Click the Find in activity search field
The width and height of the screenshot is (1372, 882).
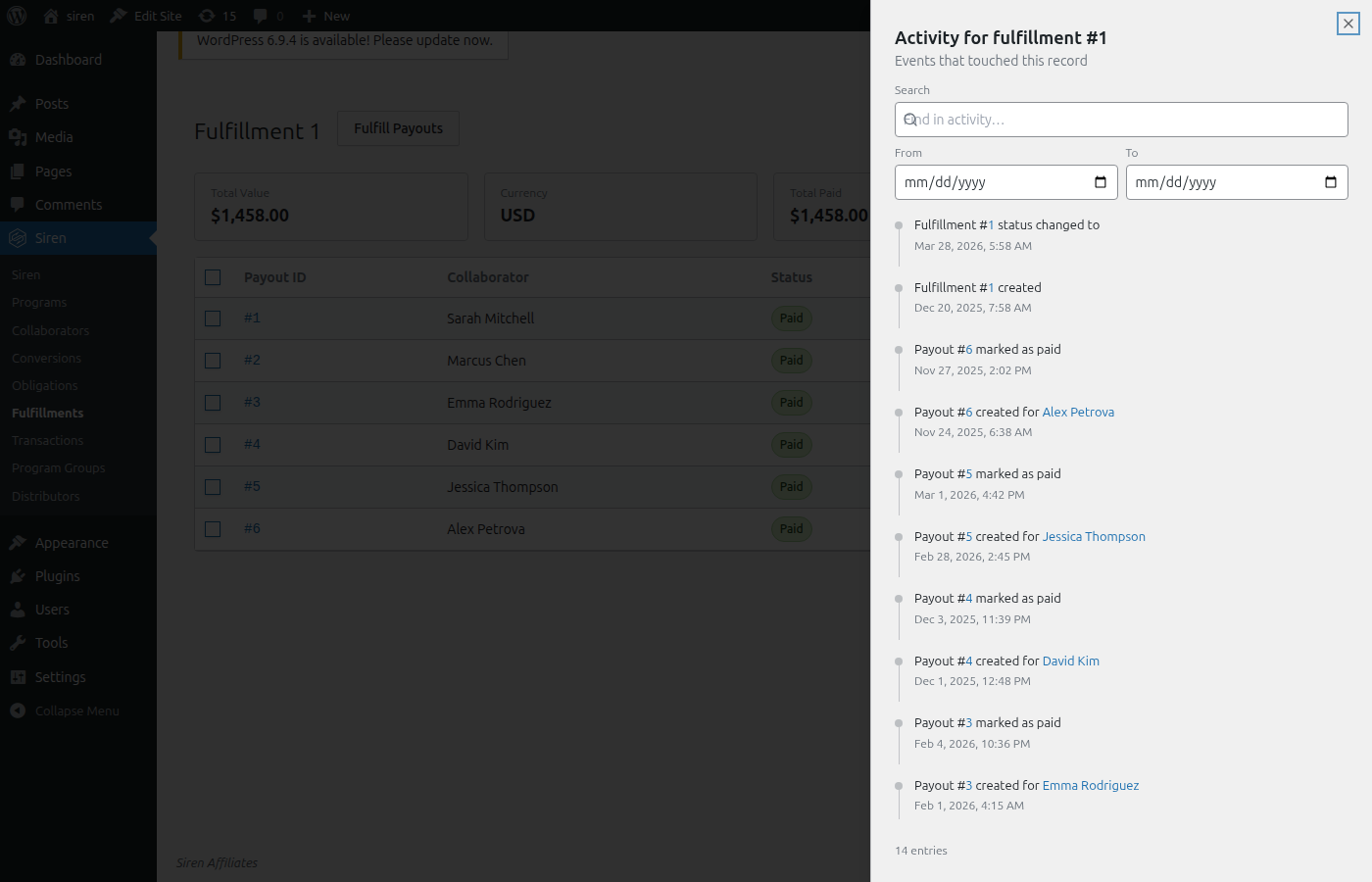coord(1121,119)
